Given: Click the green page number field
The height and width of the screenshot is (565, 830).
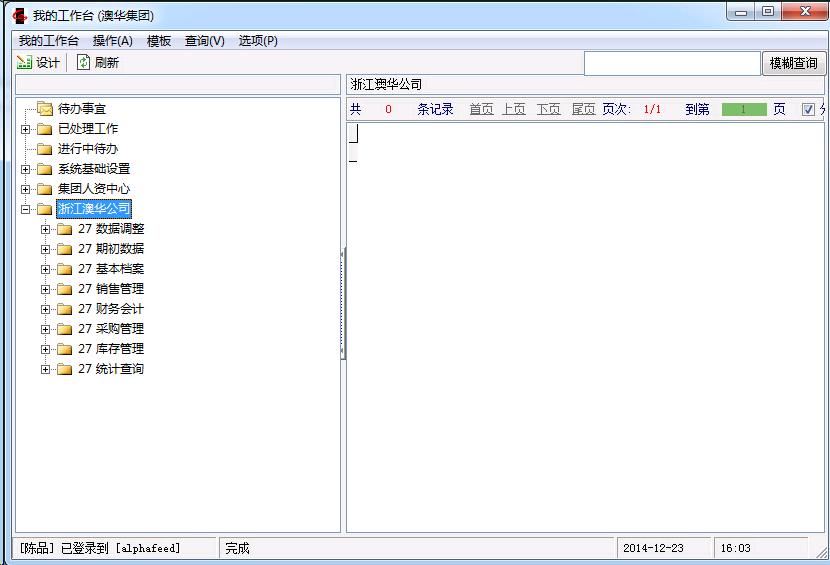Looking at the screenshot, I should tap(743, 110).
